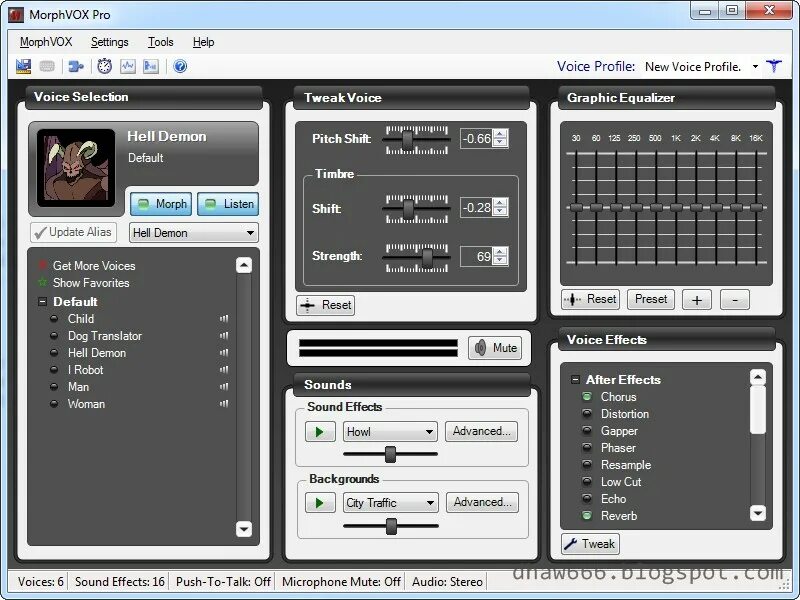Enable the Resample effect
This screenshot has width=800, height=600.
tap(587, 464)
